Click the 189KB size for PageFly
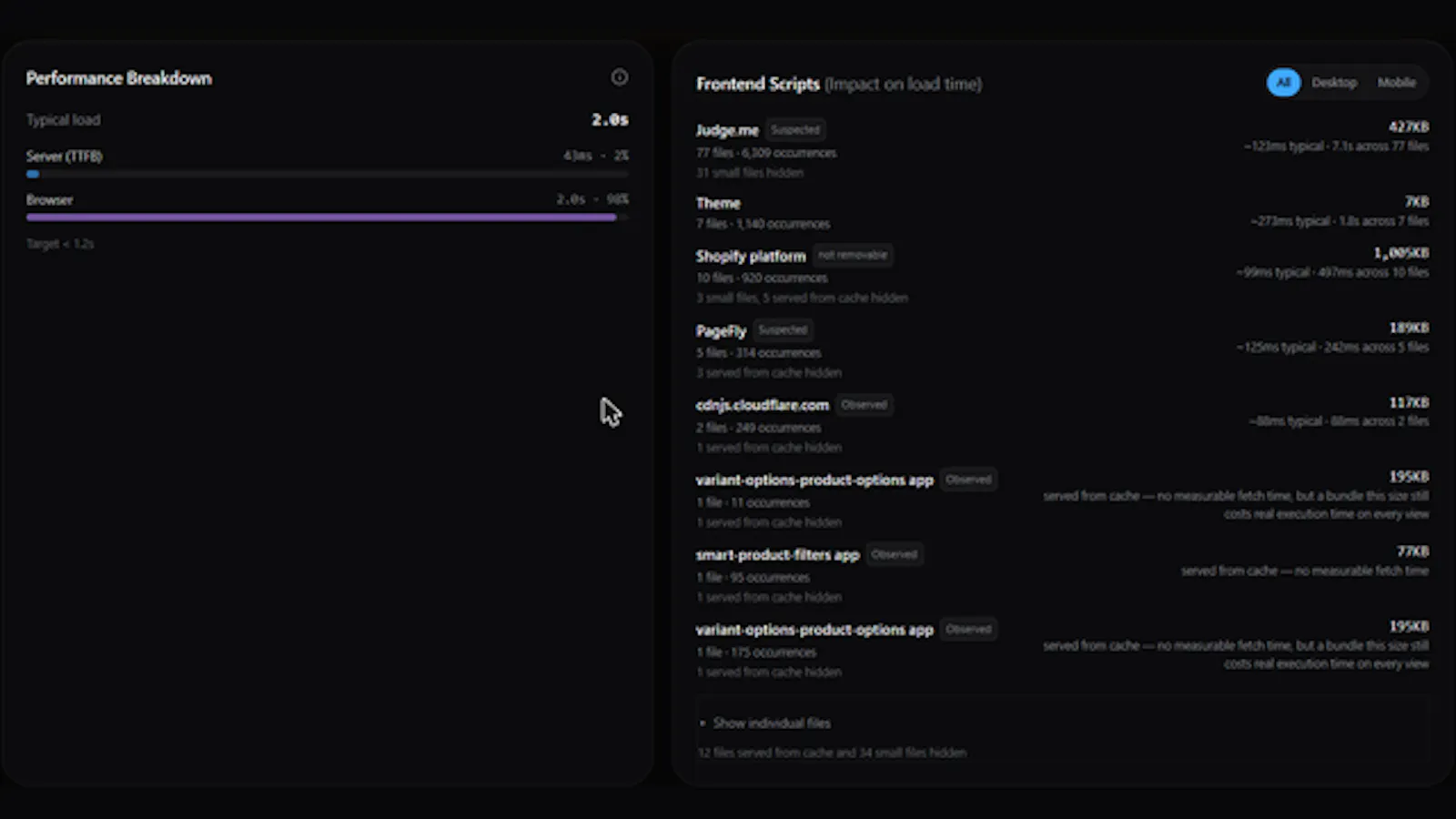This screenshot has height=819, width=1456. pyautogui.click(x=1409, y=328)
